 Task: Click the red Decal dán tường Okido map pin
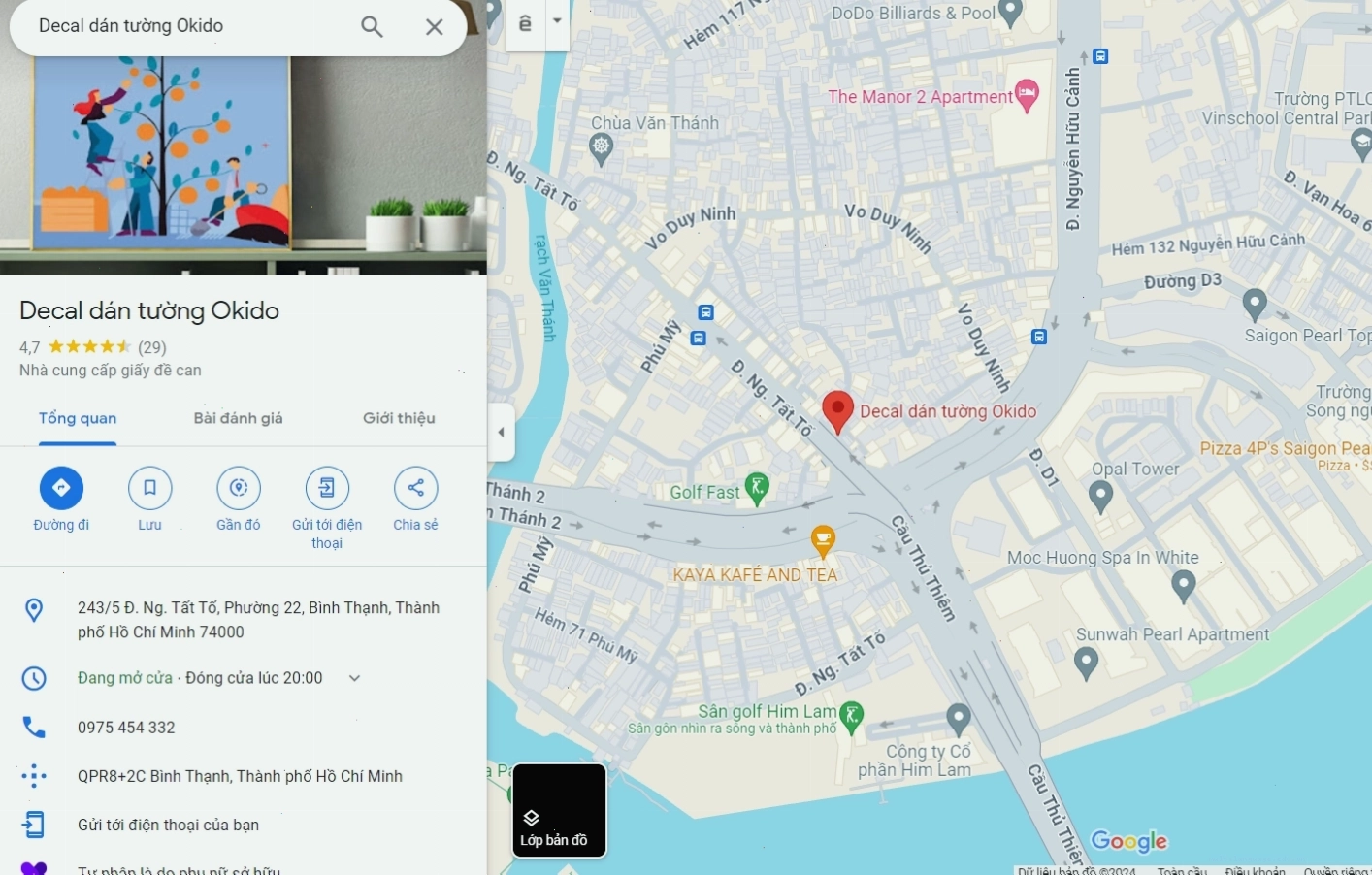click(x=837, y=412)
